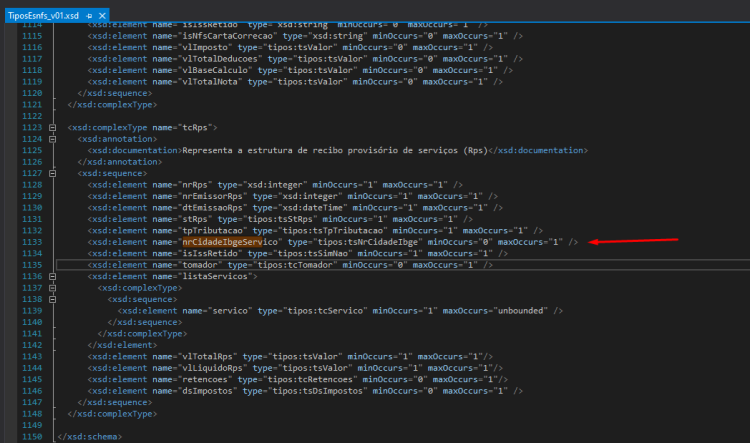Click the "nrEmissorRps" element name

coord(212,196)
